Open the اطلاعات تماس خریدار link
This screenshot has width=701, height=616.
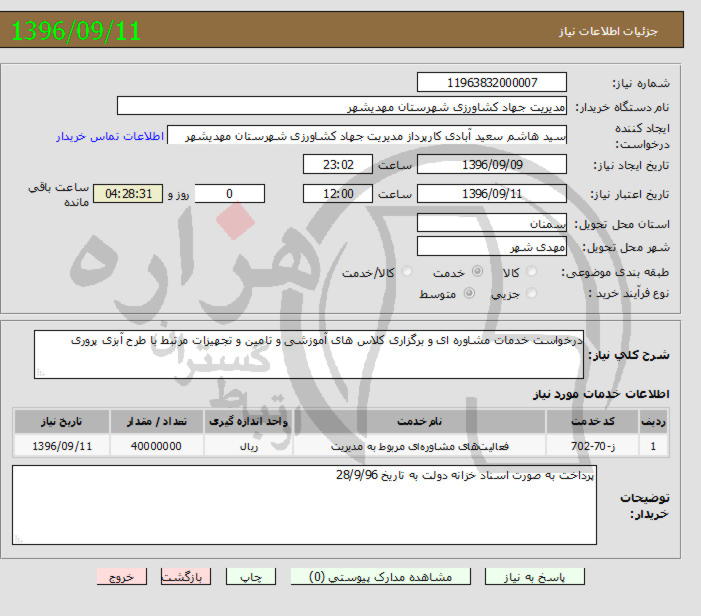[x=110, y=136]
